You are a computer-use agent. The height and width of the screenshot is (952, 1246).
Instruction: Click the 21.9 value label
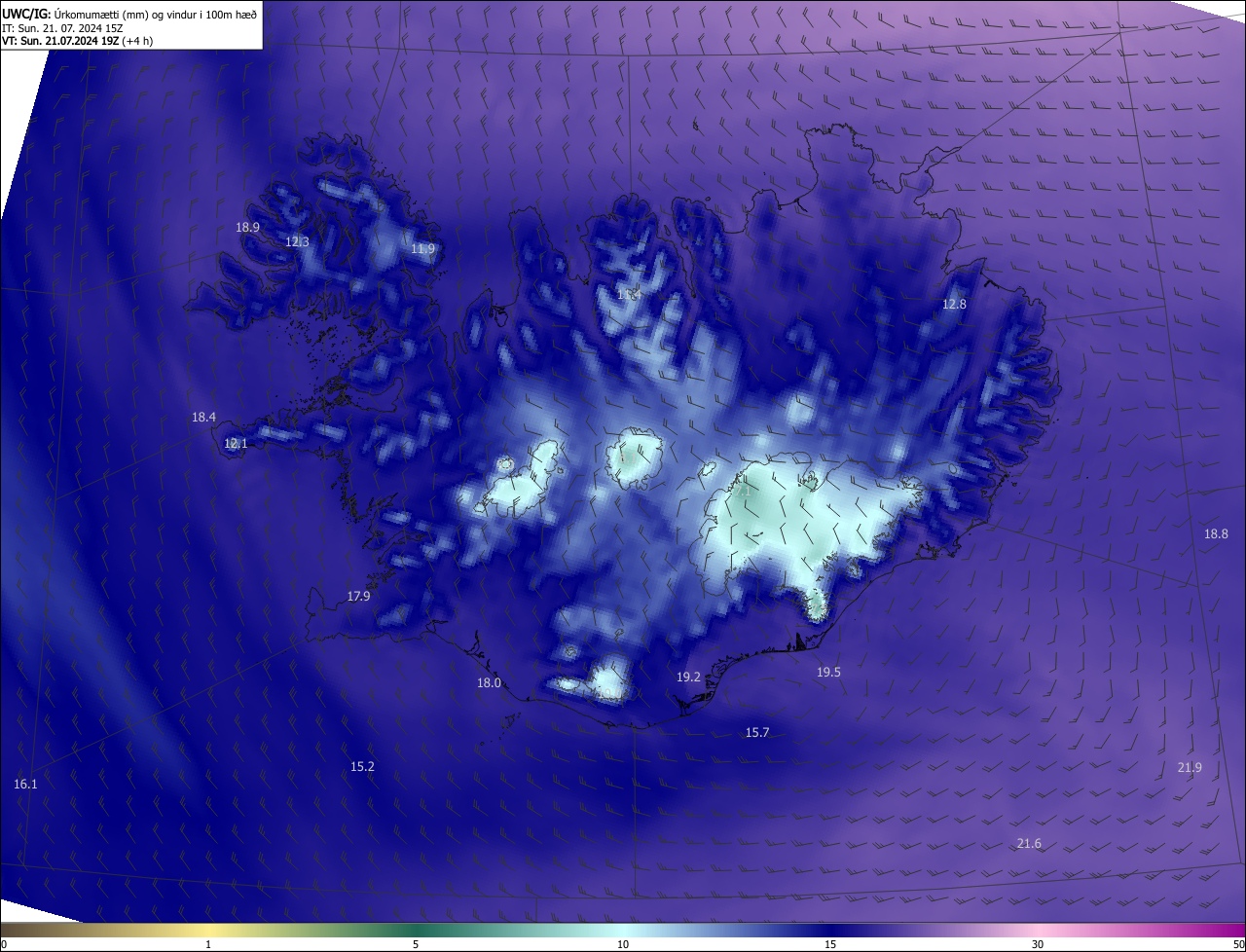coord(1190,768)
